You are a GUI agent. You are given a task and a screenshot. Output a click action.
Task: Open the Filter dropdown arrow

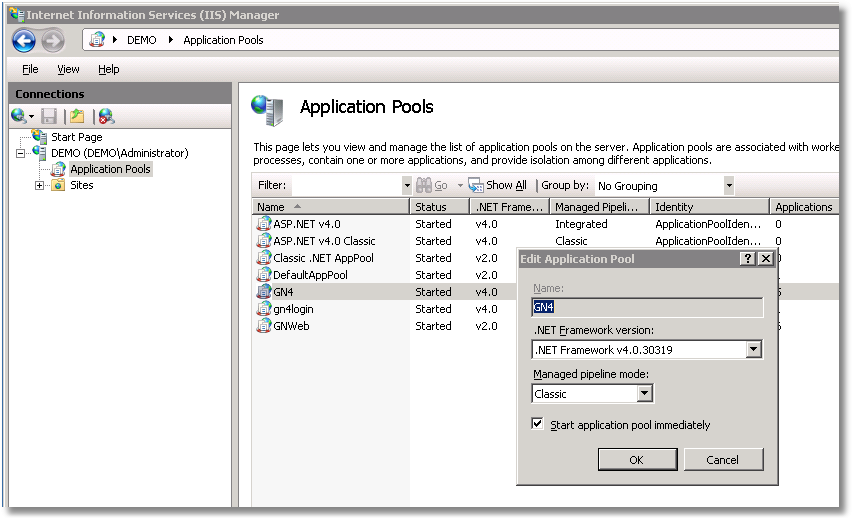pos(407,185)
